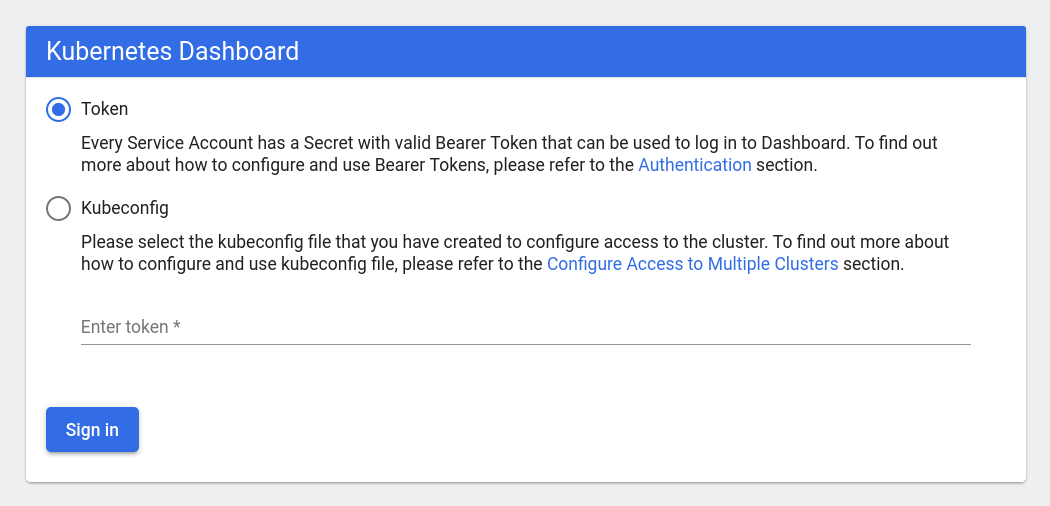Click the "Token" option label text
1050x506 pixels.
104,109
